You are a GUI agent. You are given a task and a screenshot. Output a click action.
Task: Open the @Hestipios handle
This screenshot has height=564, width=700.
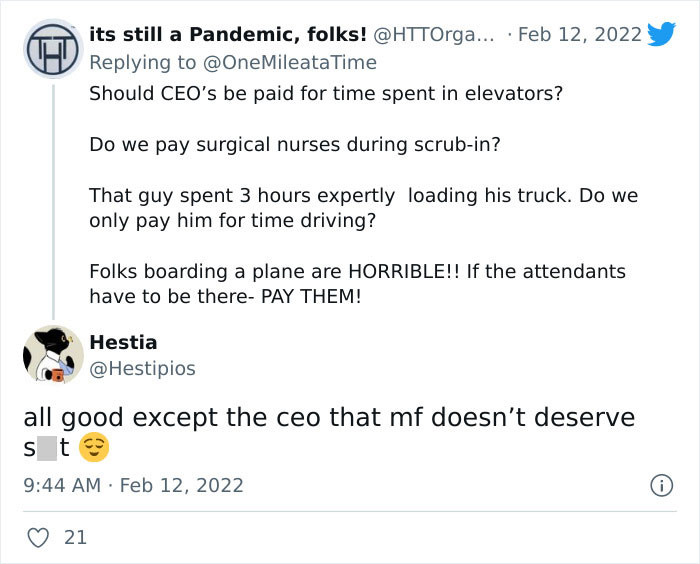(142, 369)
